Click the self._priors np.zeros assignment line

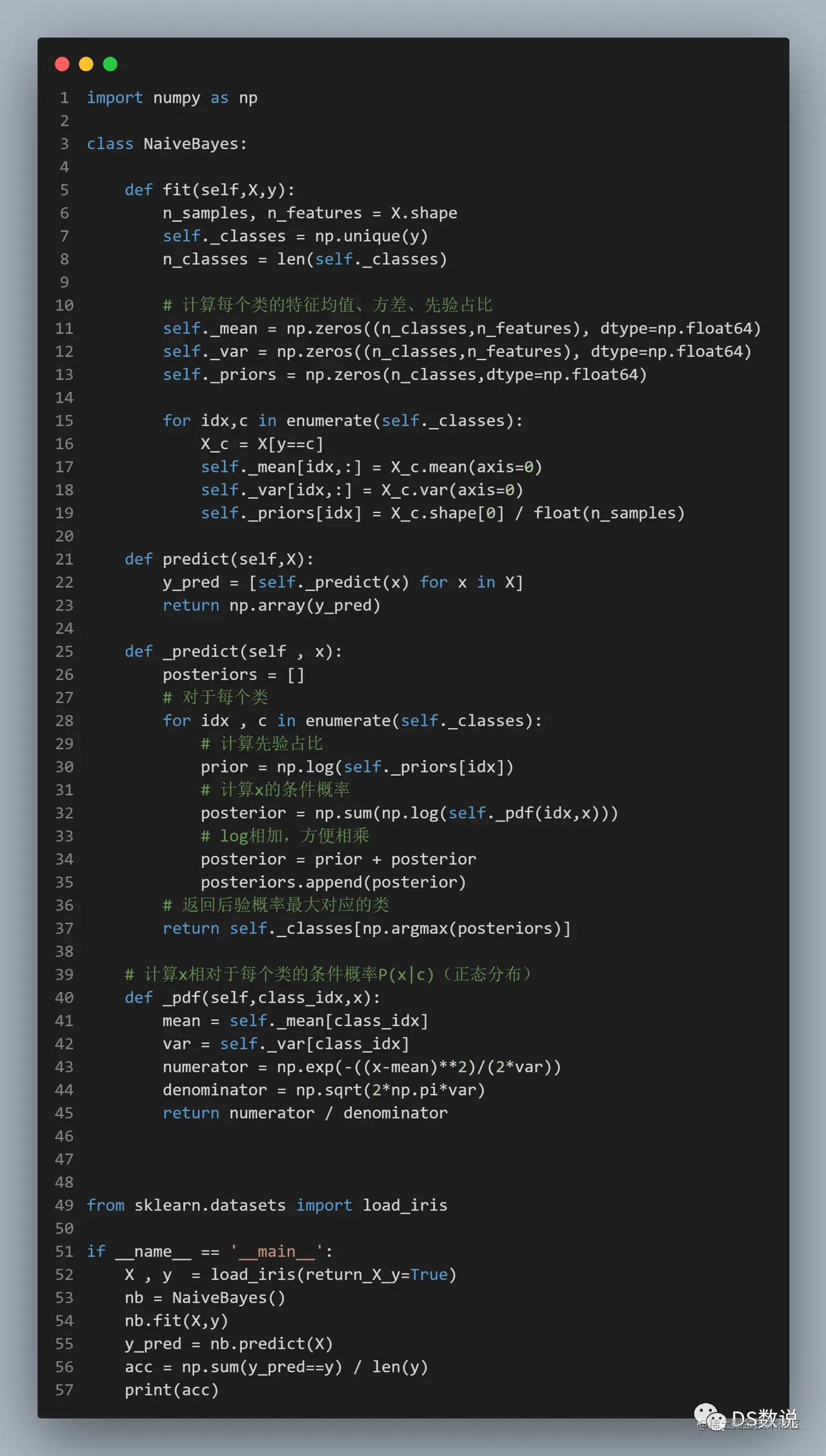(x=405, y=375)
